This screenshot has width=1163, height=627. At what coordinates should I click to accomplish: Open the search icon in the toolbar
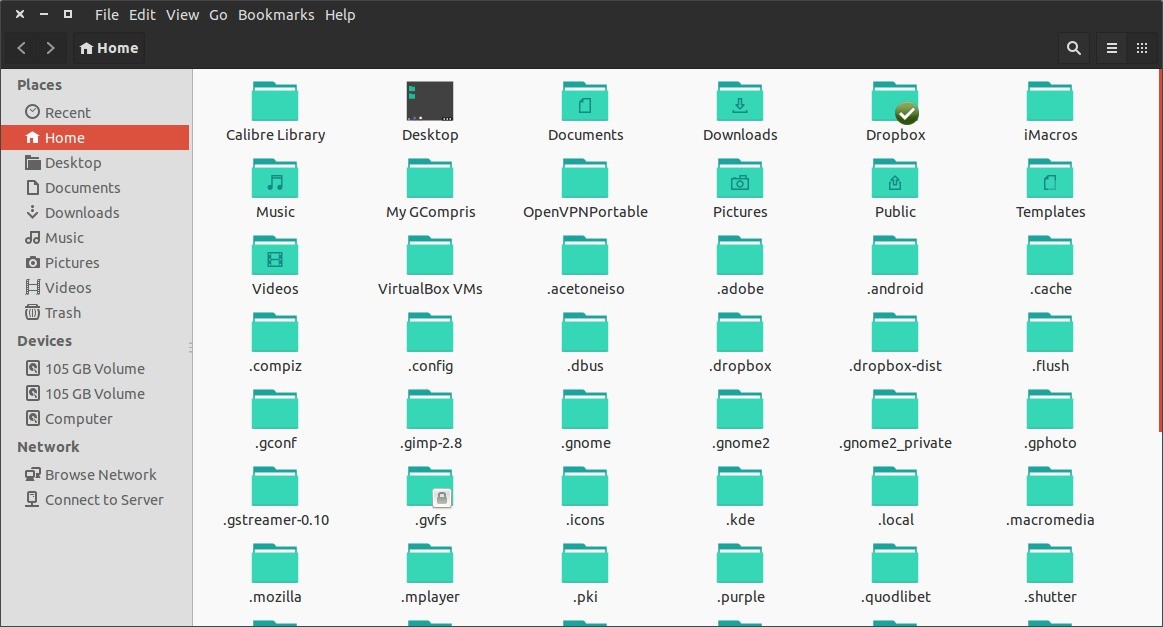tap(1072, 47)
